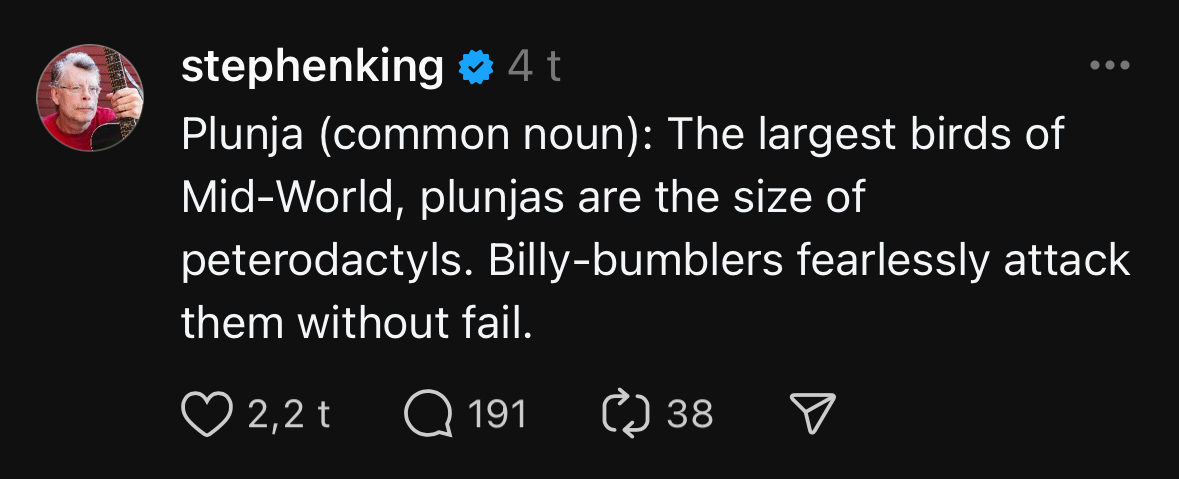1179x479 pixels.
Task: Like the stephenking post with heart icon
Action: tap(206, 413)
